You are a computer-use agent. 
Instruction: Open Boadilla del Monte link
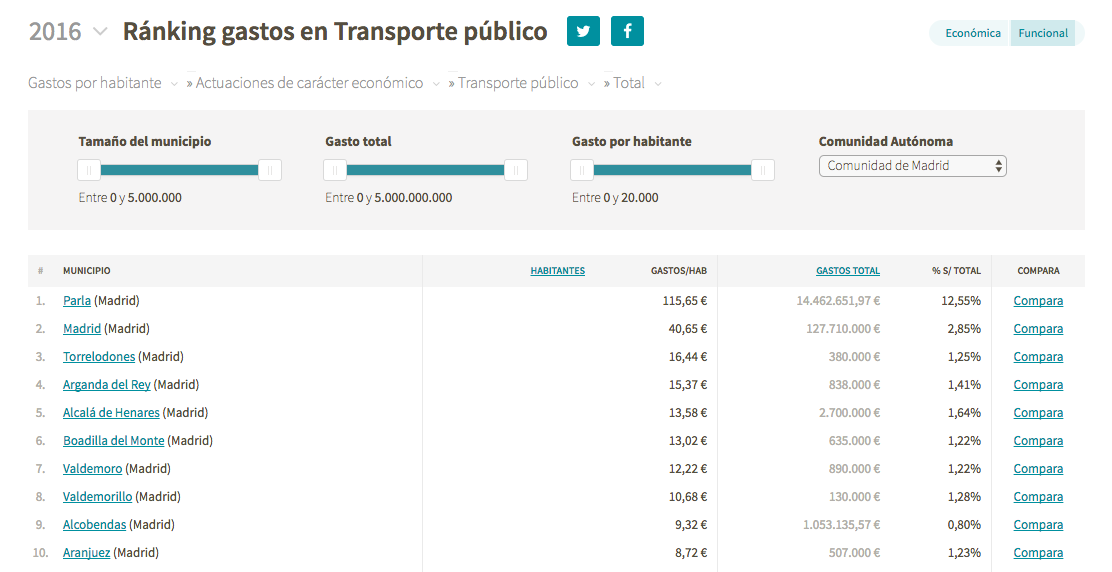coord(113,441)
